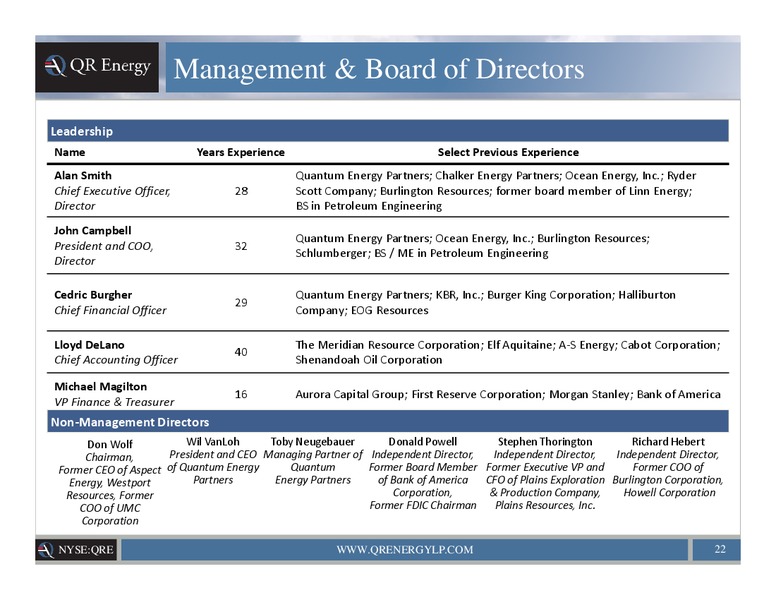Select director name Wil VanLoh
This screenshot has height=600, width=776.
[213, 442]
